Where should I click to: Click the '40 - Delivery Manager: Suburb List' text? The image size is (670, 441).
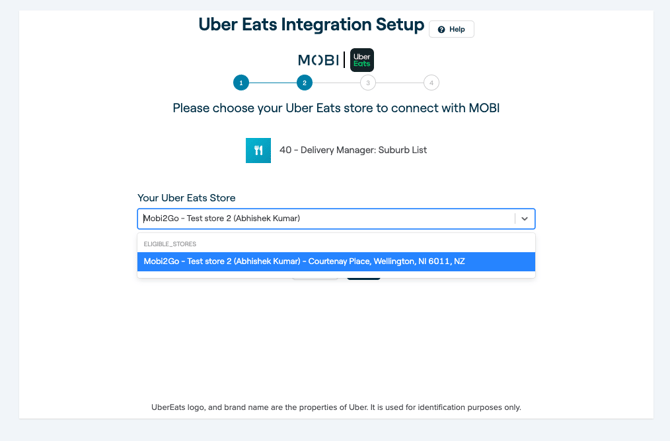pyautogui.click(x=353, y=150)
